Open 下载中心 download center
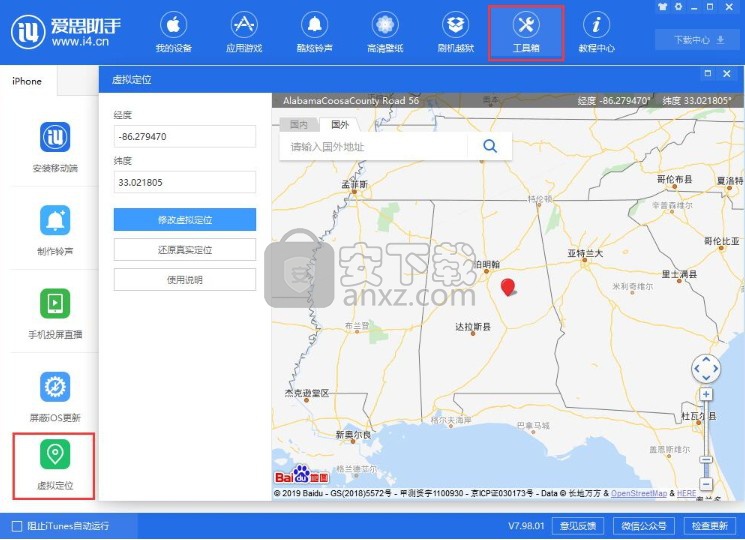The image size is (745, 540). point(698,40)
